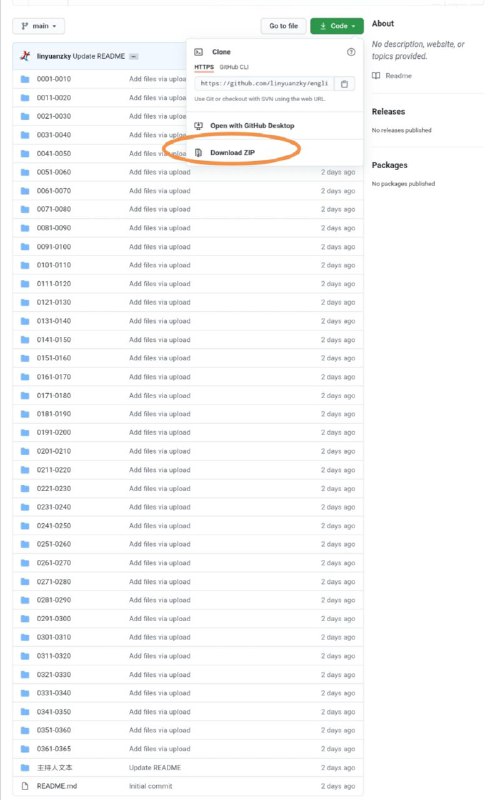Click folder icon of 0051-0060
Screen dimensions: 495x800
pyautogui.click(x=24, y=172)
